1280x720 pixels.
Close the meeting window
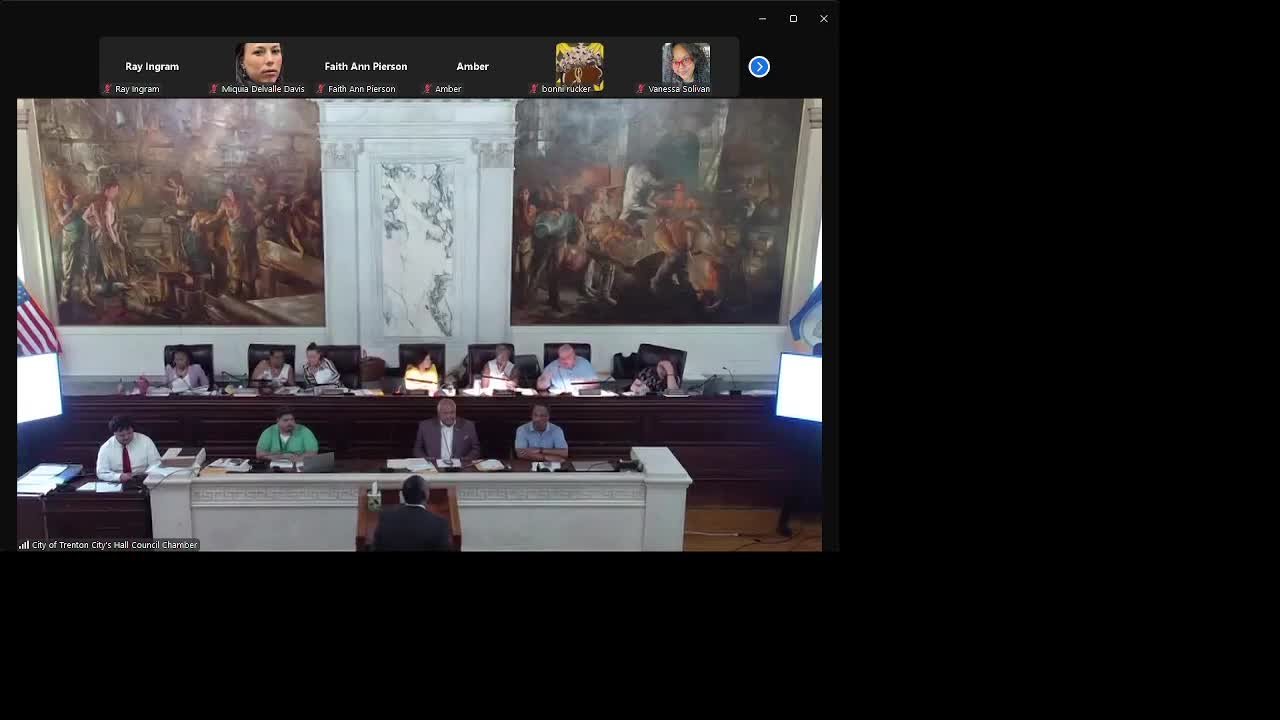click(824, 19)
